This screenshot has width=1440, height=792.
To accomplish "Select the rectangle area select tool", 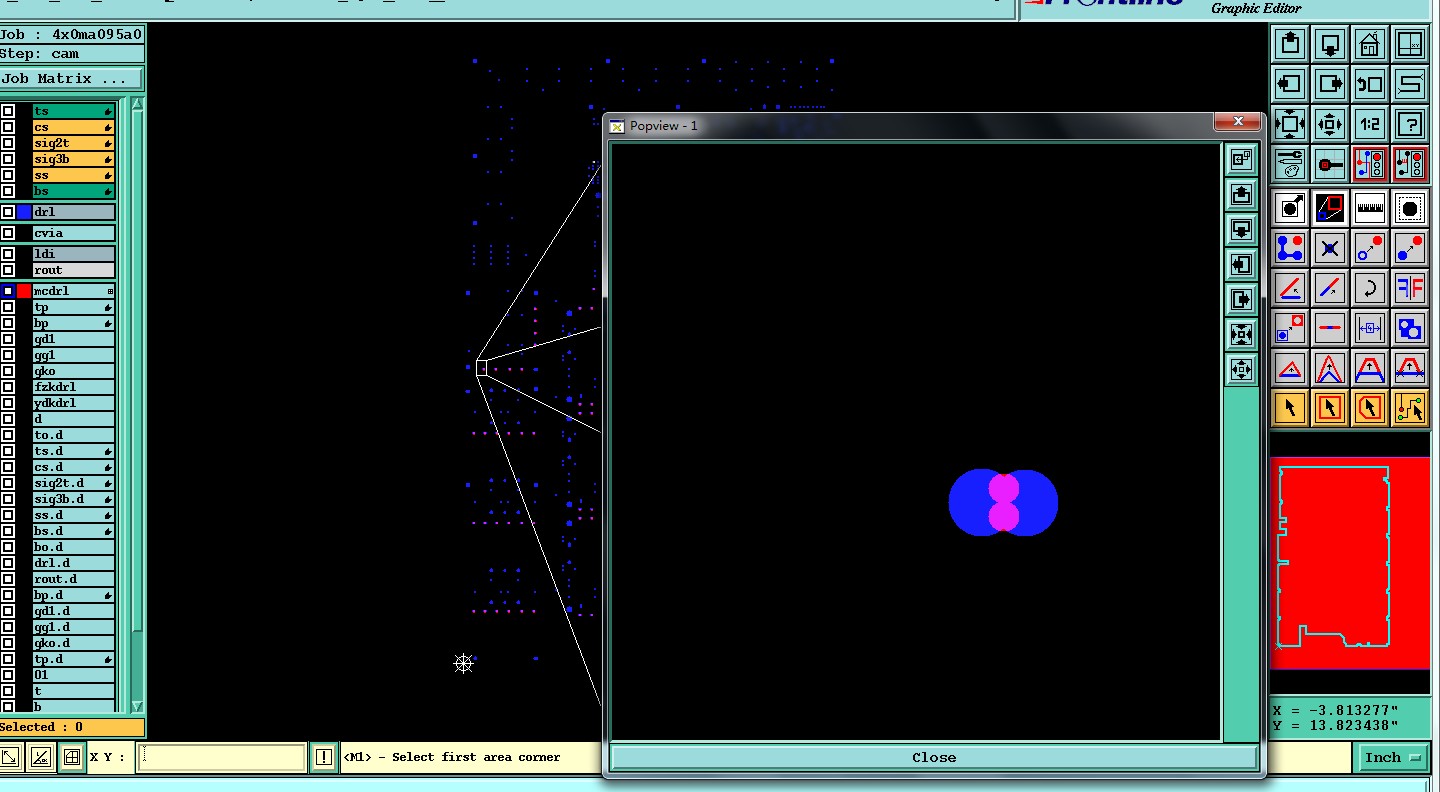I will click(x=1330, y=408).
